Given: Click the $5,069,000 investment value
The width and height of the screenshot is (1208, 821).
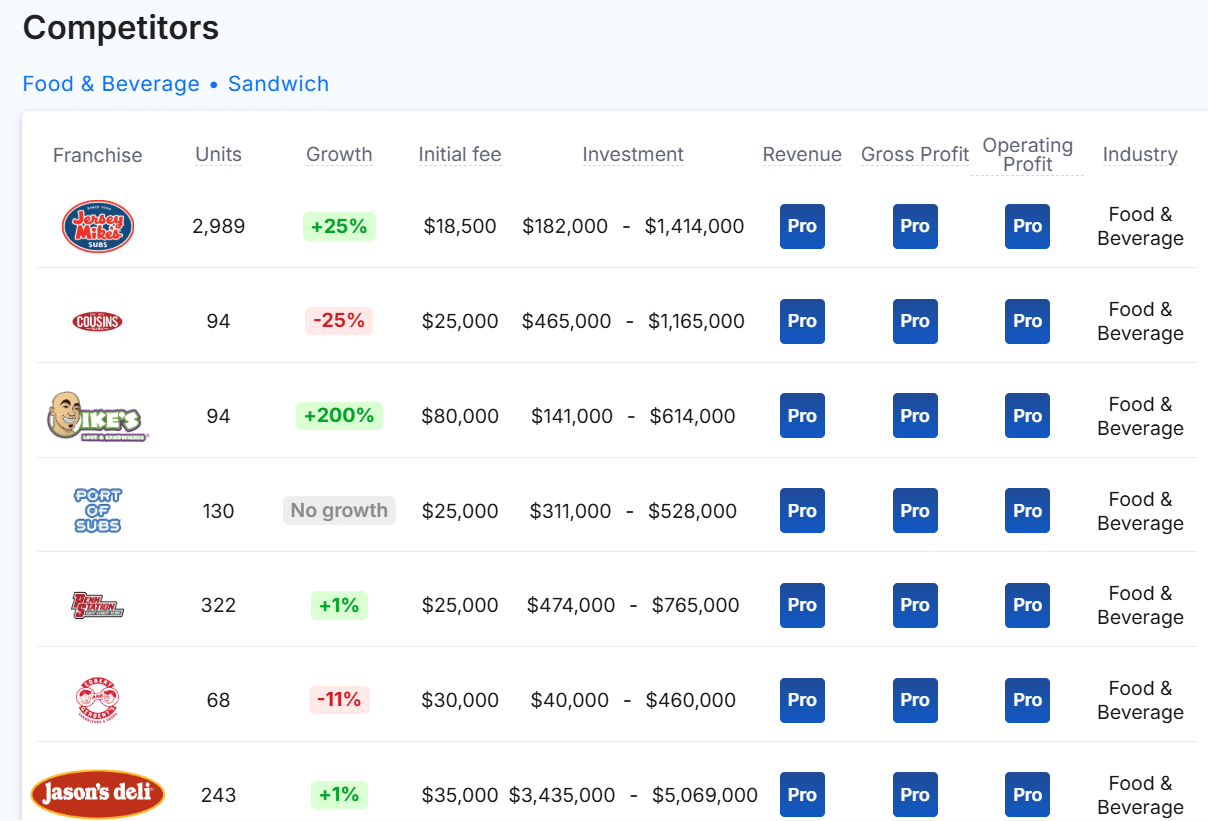Looking at the screenshot, I should [705, 795].
